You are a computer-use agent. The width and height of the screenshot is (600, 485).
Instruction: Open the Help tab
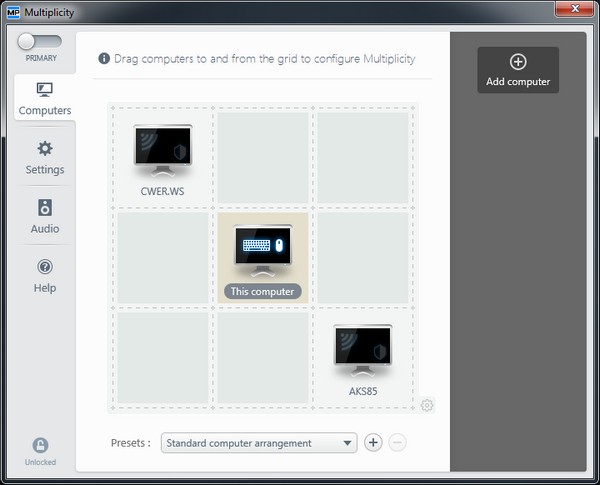[45, 276]
